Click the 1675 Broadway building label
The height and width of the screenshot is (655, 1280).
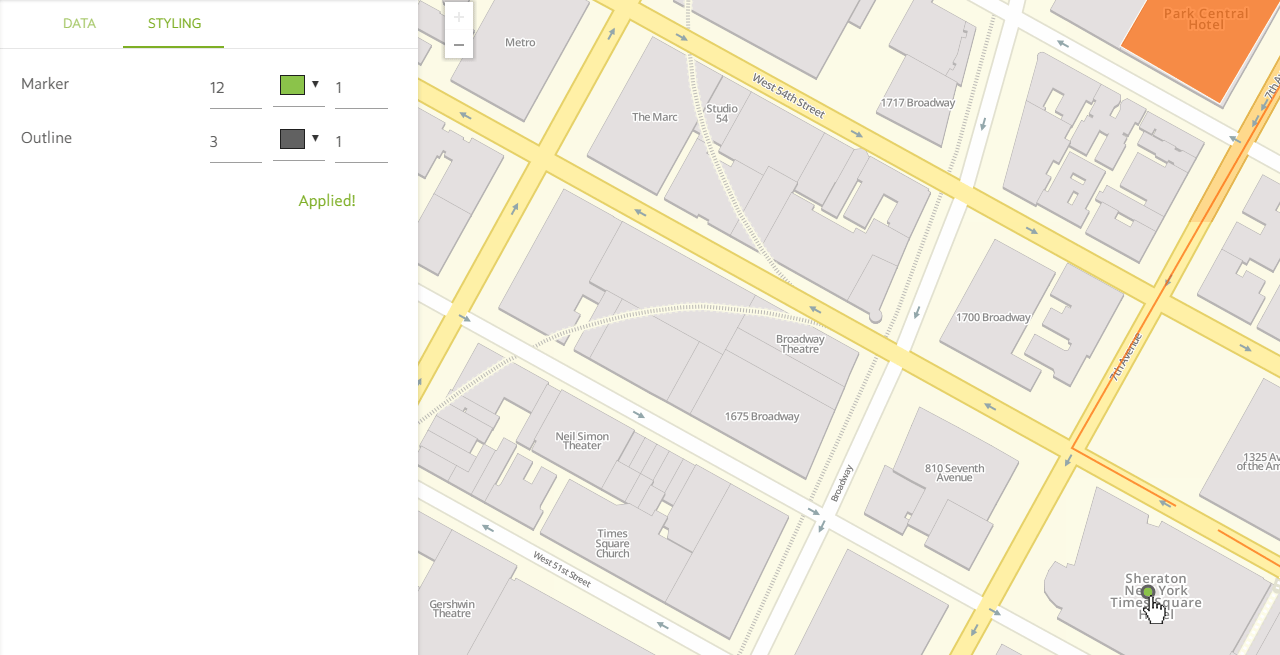[762, 416]
